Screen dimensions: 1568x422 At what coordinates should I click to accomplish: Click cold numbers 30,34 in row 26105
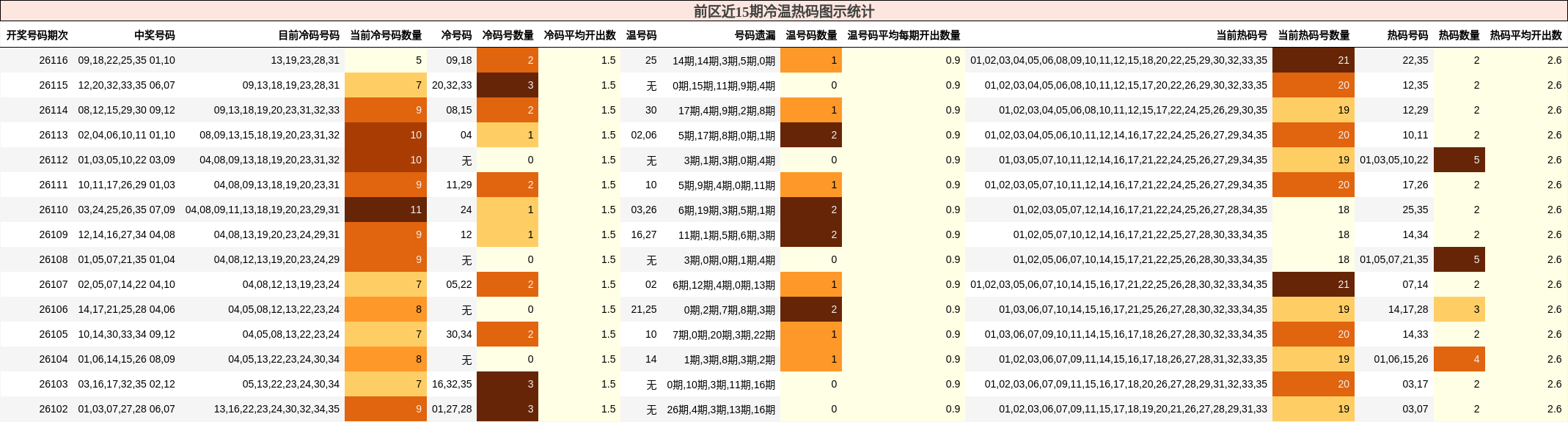[x=459, y=334]
